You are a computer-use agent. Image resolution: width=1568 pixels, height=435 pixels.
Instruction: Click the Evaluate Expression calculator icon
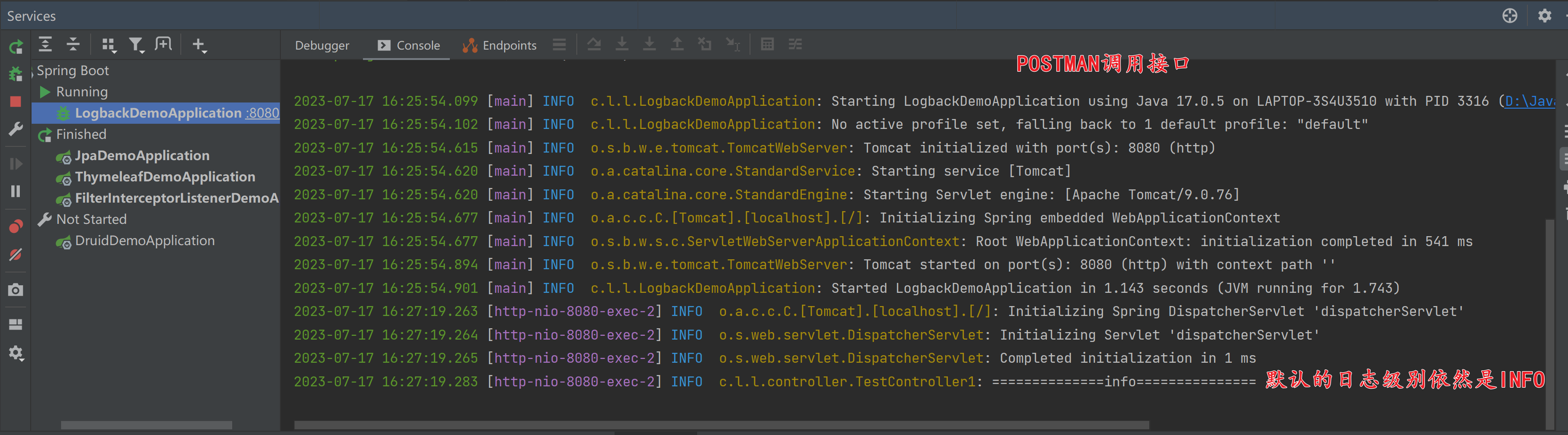[x=767, y=44]
